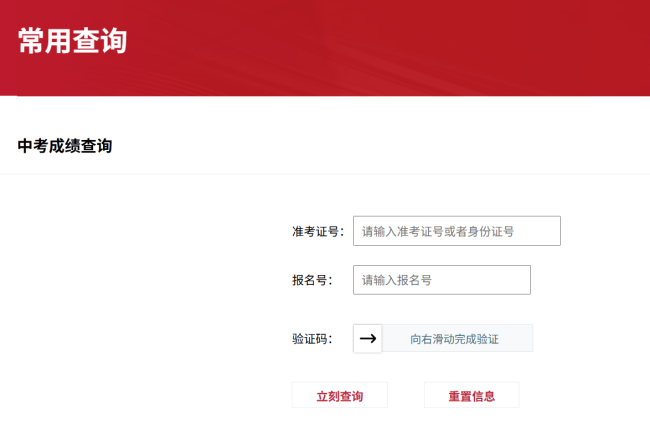
Task: Click the red 重置信息 text
Action: pyautogui.click(x=471, y=396)
